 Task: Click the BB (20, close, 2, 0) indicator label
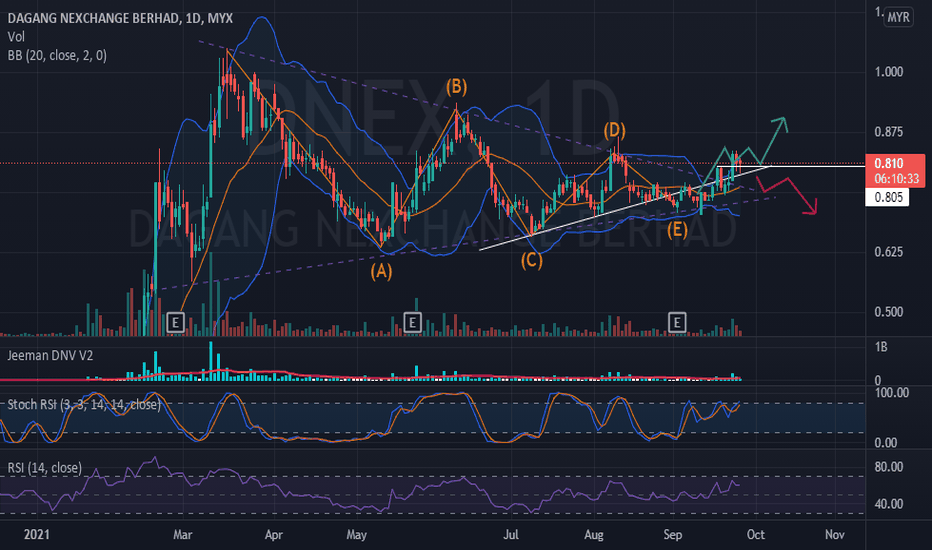[57, 56]
